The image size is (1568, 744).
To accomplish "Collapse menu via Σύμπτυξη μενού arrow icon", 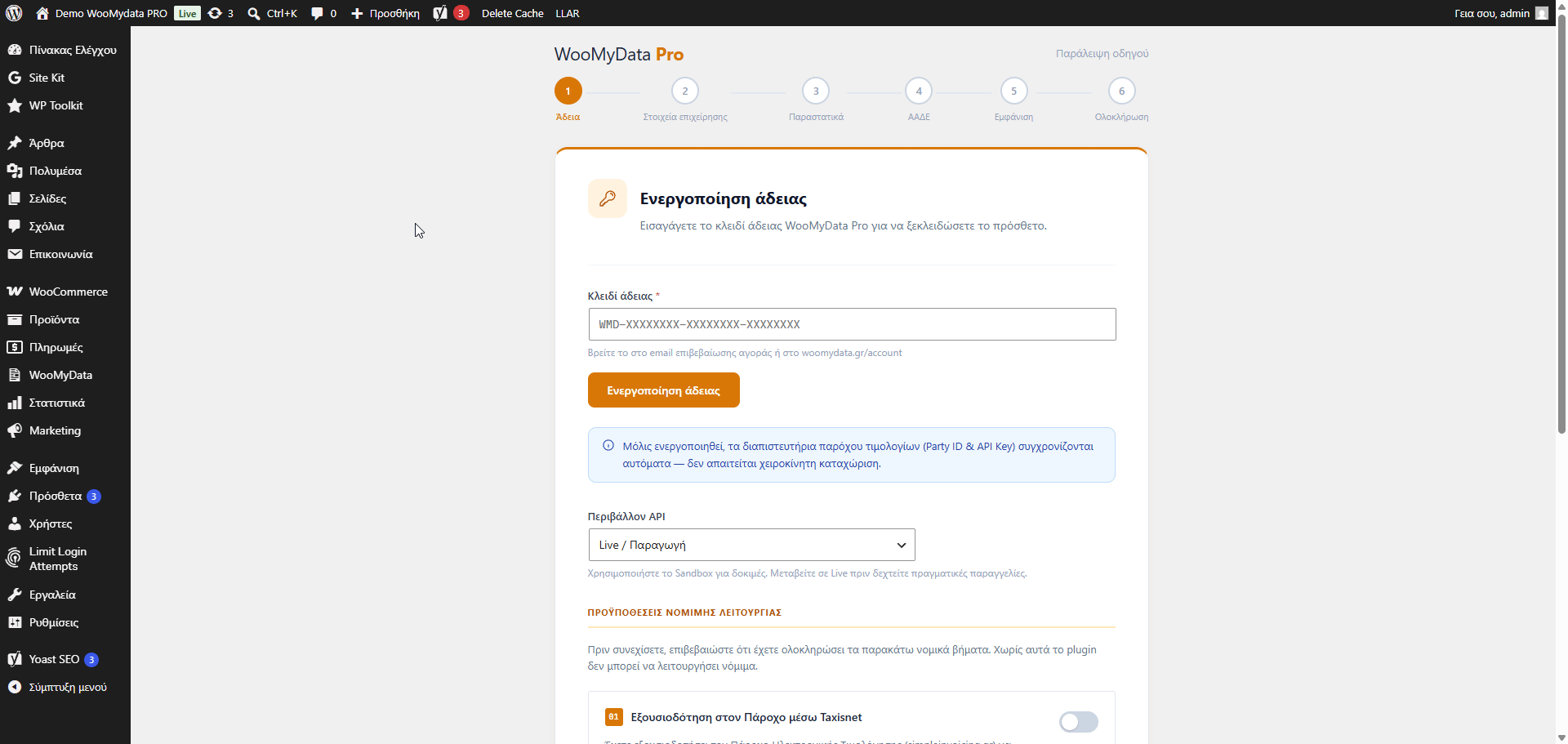I will coord(15,687).
